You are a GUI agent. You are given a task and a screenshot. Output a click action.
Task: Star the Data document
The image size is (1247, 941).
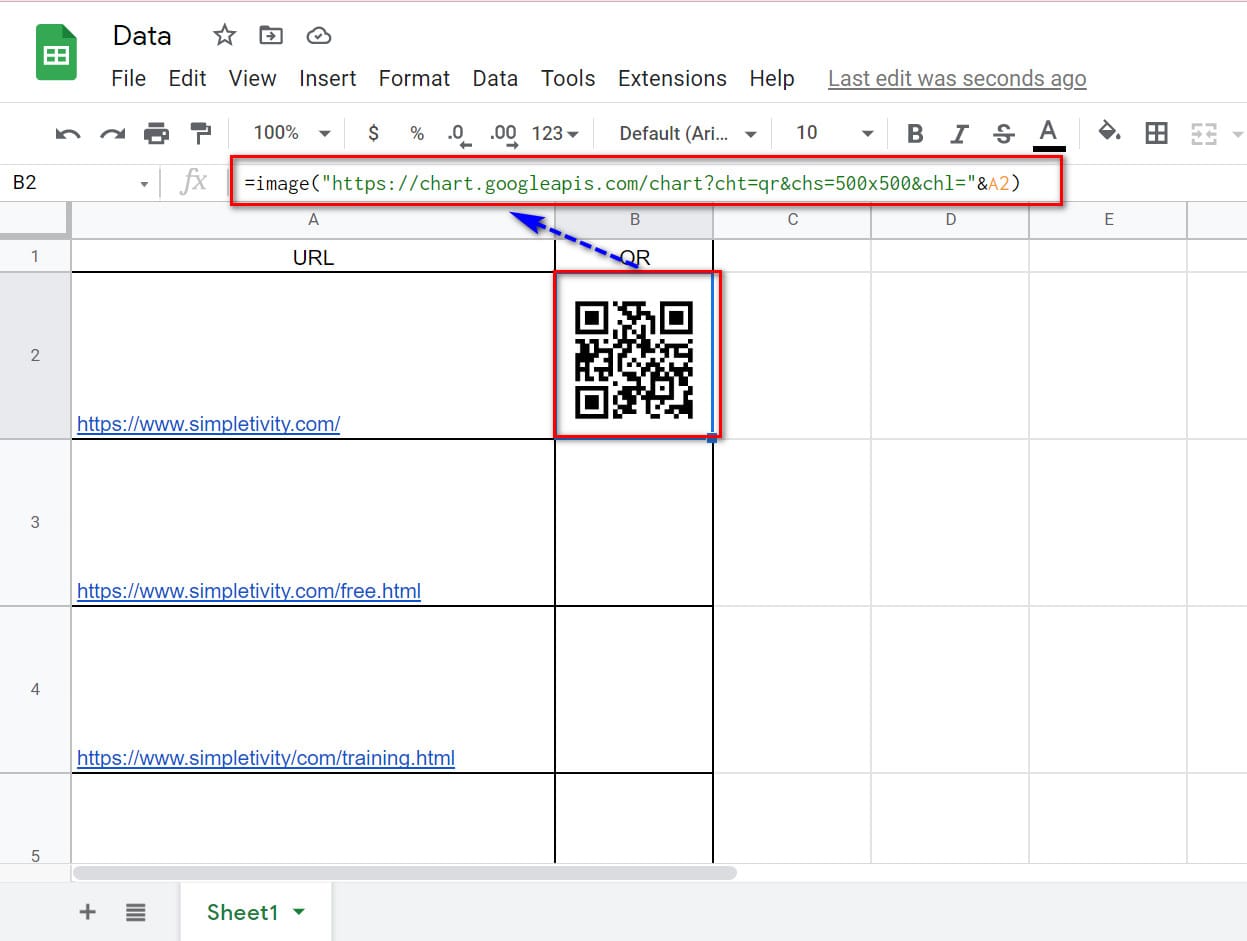tap(225, 36)
